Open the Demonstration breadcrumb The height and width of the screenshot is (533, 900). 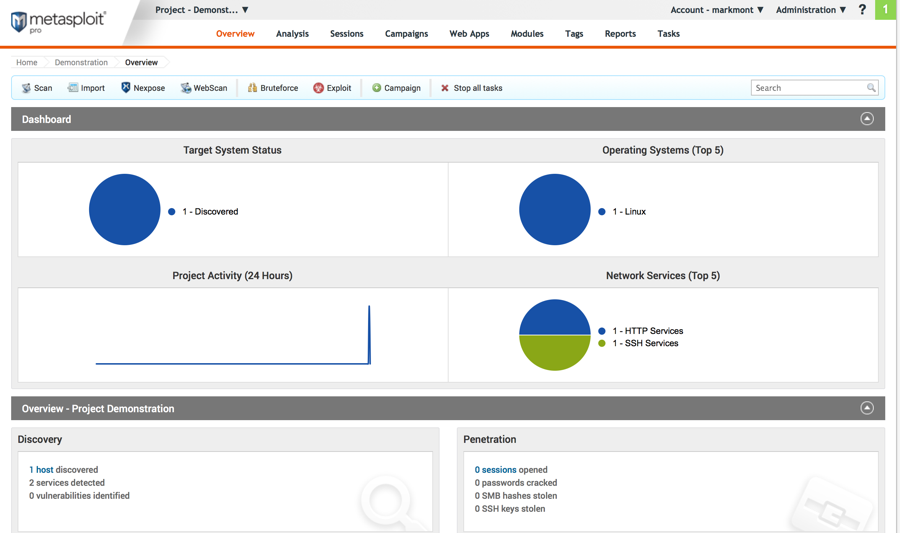tap(81, 62)
